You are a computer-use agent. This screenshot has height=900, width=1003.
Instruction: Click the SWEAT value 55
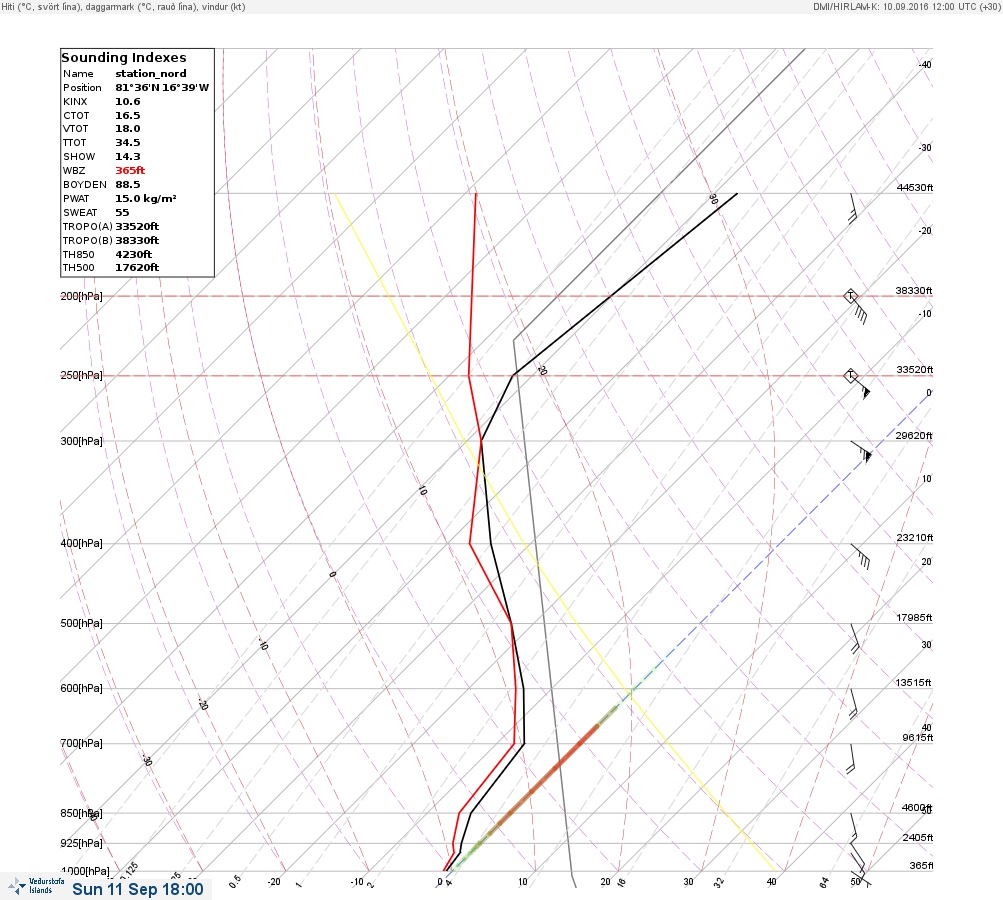pyautogui.click(x=122, y=213)
